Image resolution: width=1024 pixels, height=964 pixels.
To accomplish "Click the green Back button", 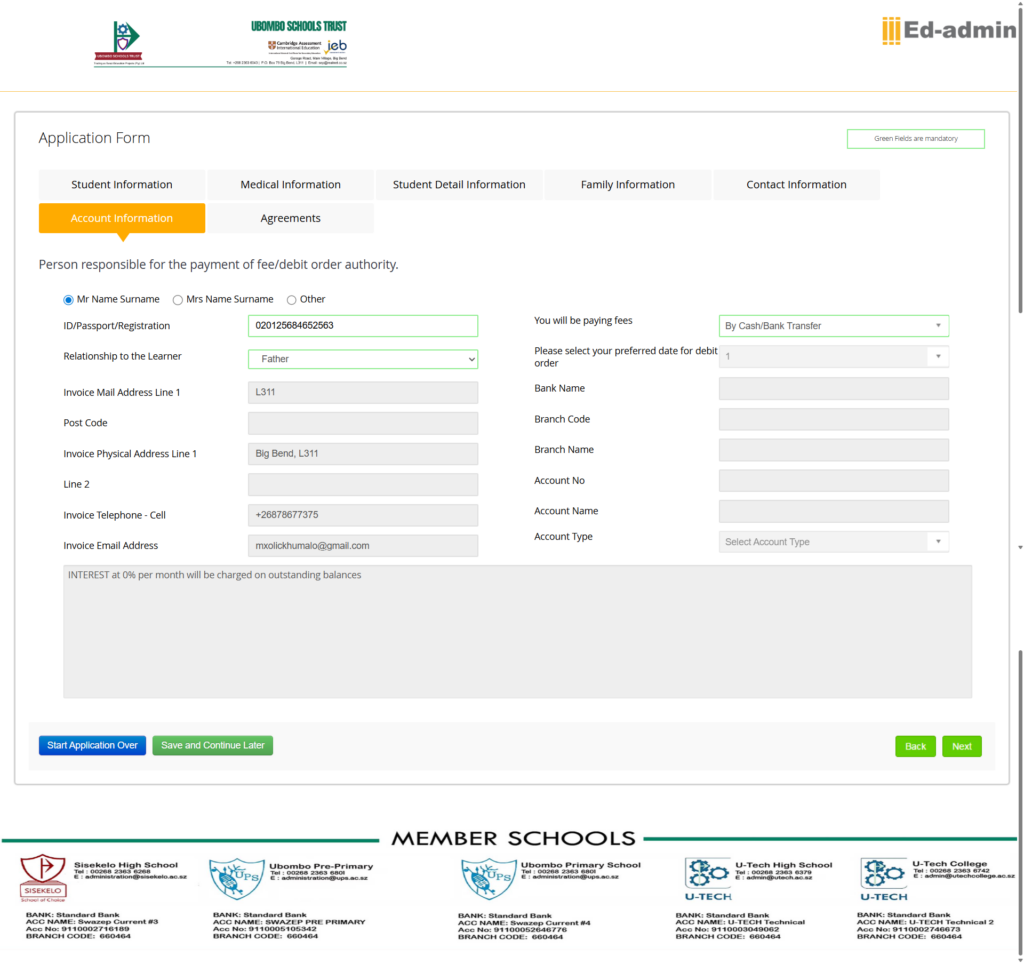I will (915, 746).
